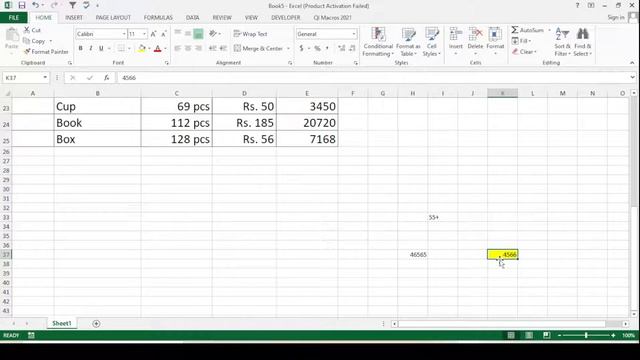Open the Calibri font name dropdown
Viewport: 640px width, 360px height.
pyautogui.click(x=124, y=34)
